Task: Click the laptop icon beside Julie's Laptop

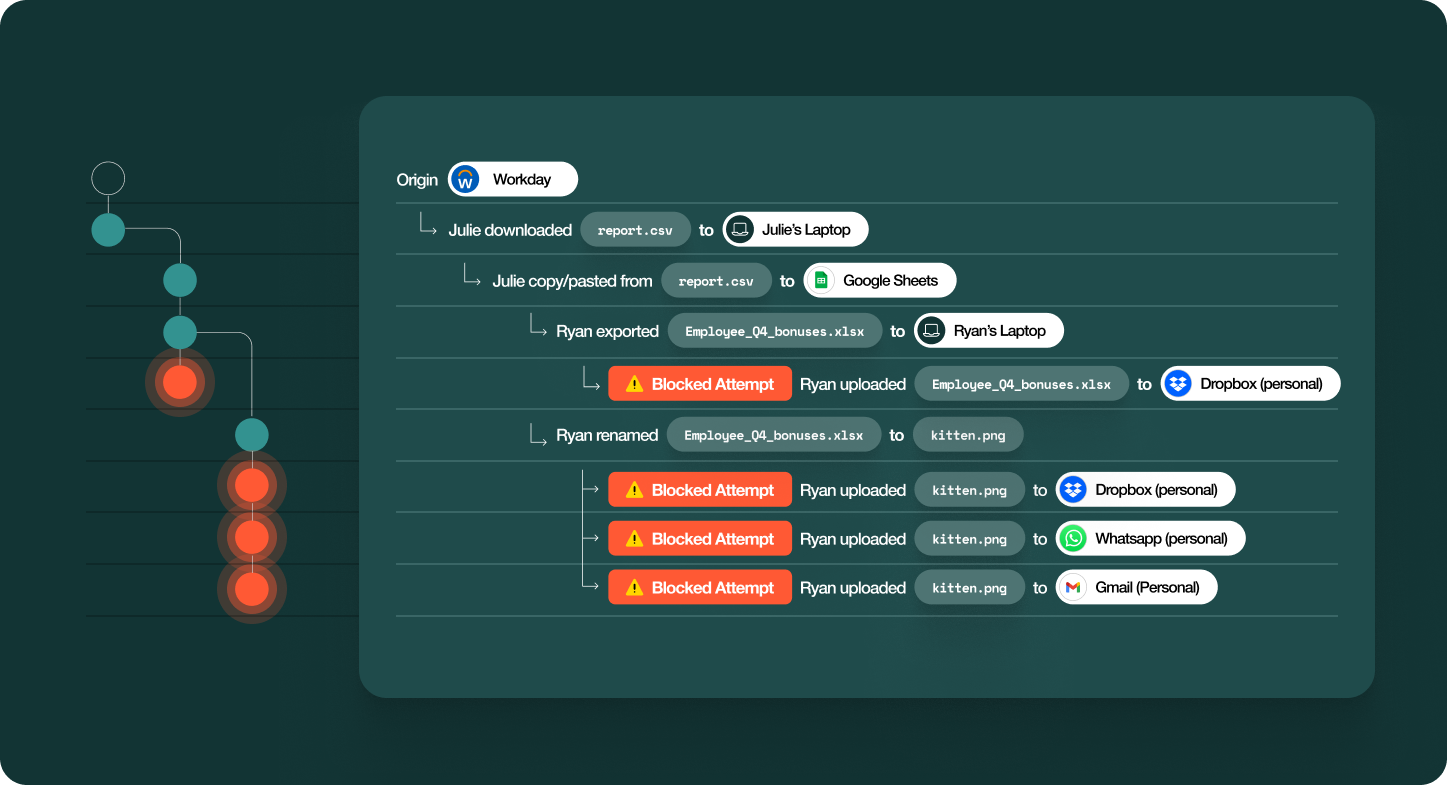Action: pos(740,230)
